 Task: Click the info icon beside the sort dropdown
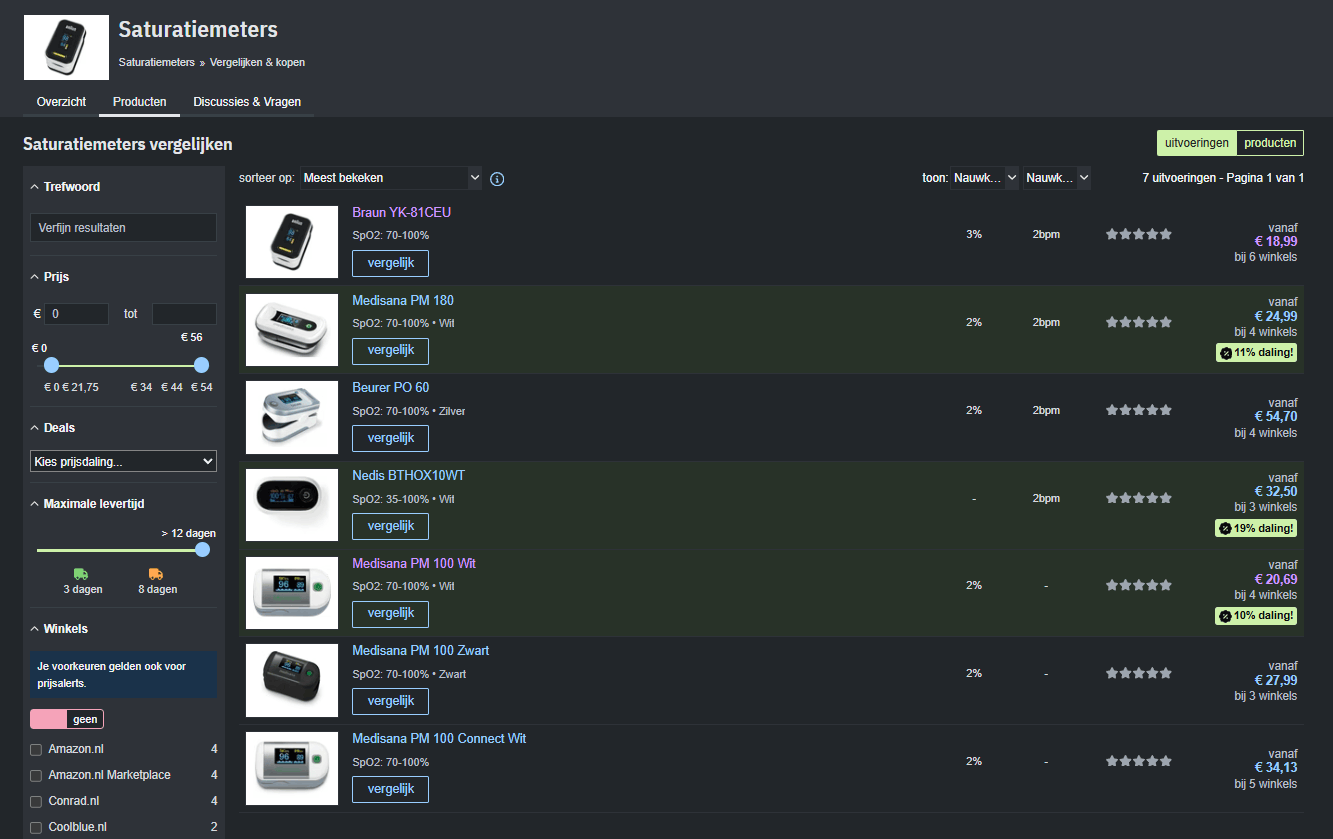497,179
